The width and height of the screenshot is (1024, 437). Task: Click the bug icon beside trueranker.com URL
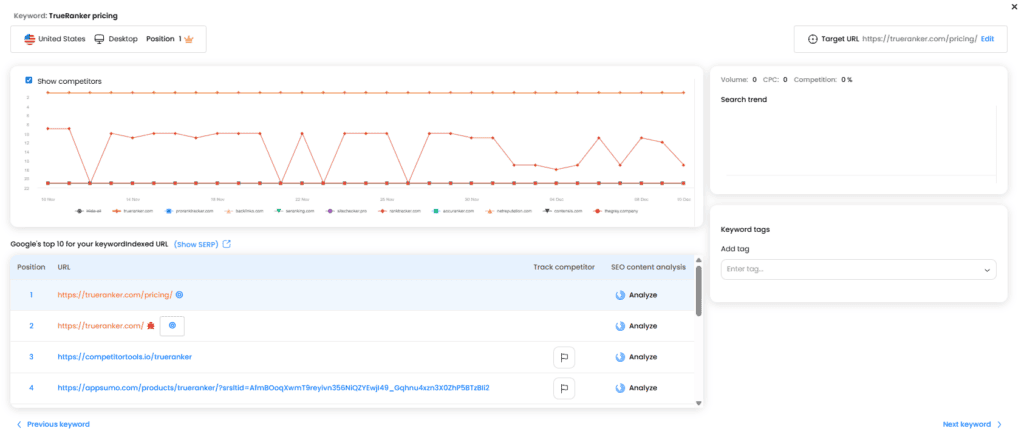[x=149, y=326]
